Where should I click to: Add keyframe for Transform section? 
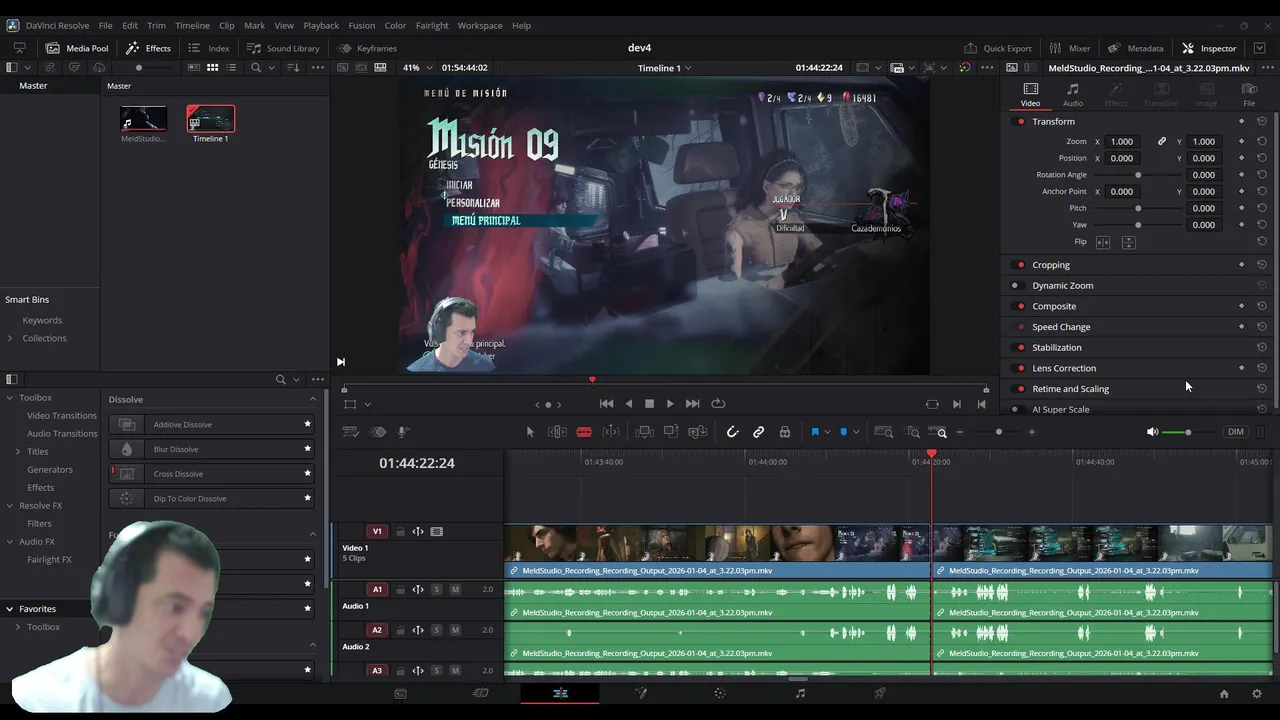tap(1241, 121)
